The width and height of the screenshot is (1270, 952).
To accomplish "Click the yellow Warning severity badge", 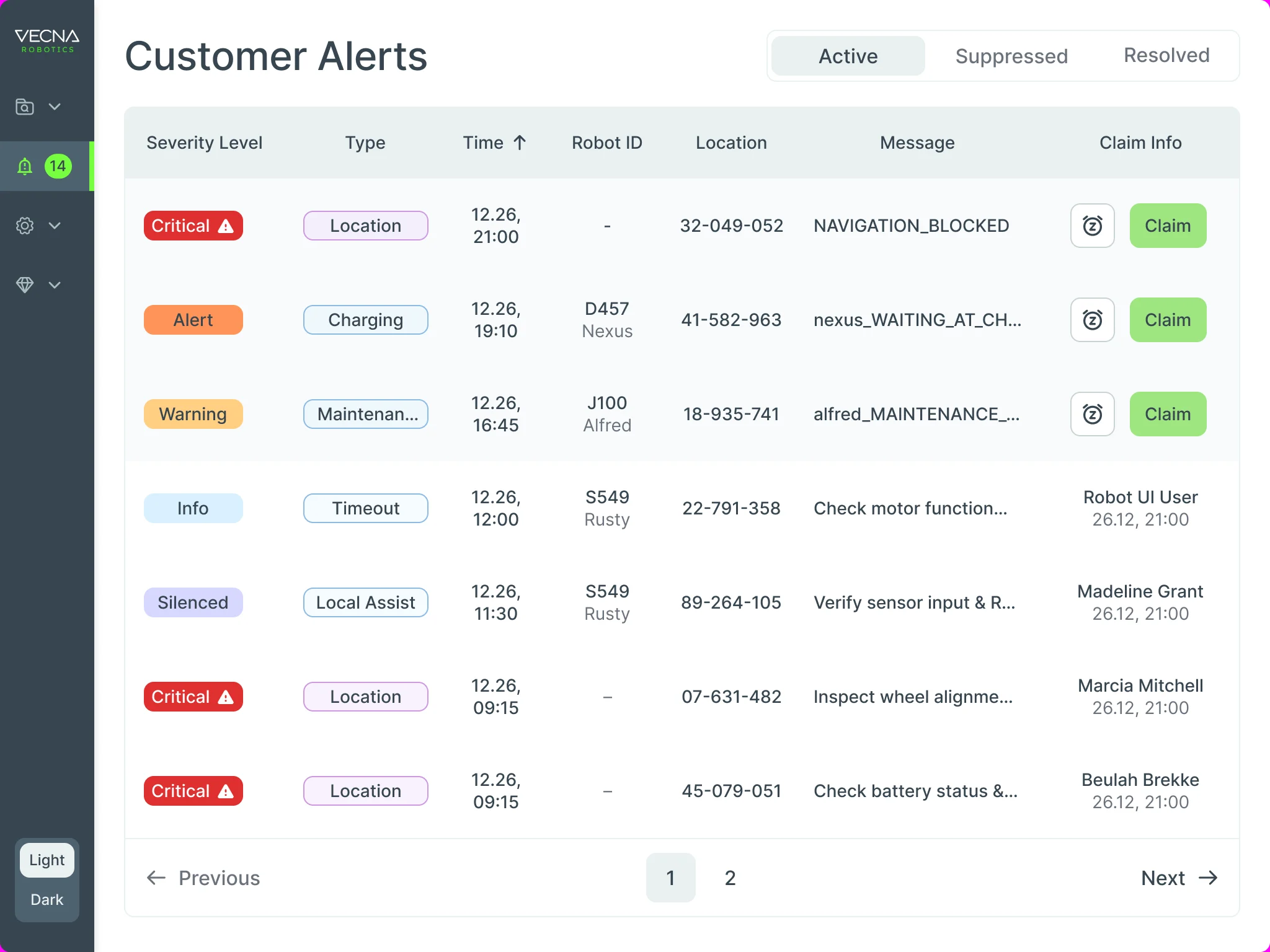I will pos(193,414).
